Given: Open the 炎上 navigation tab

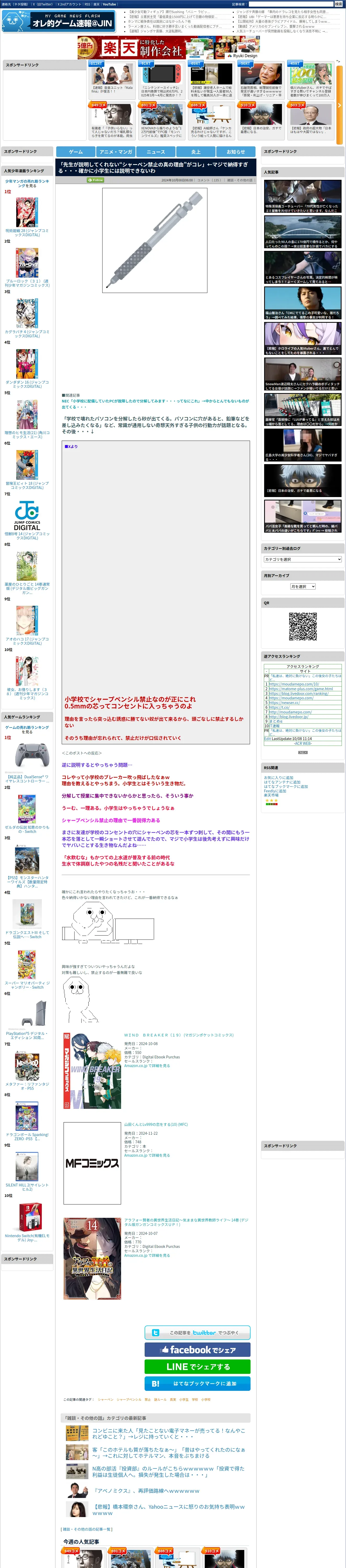Looking at the screenshot, I should [x=196, y=152].
